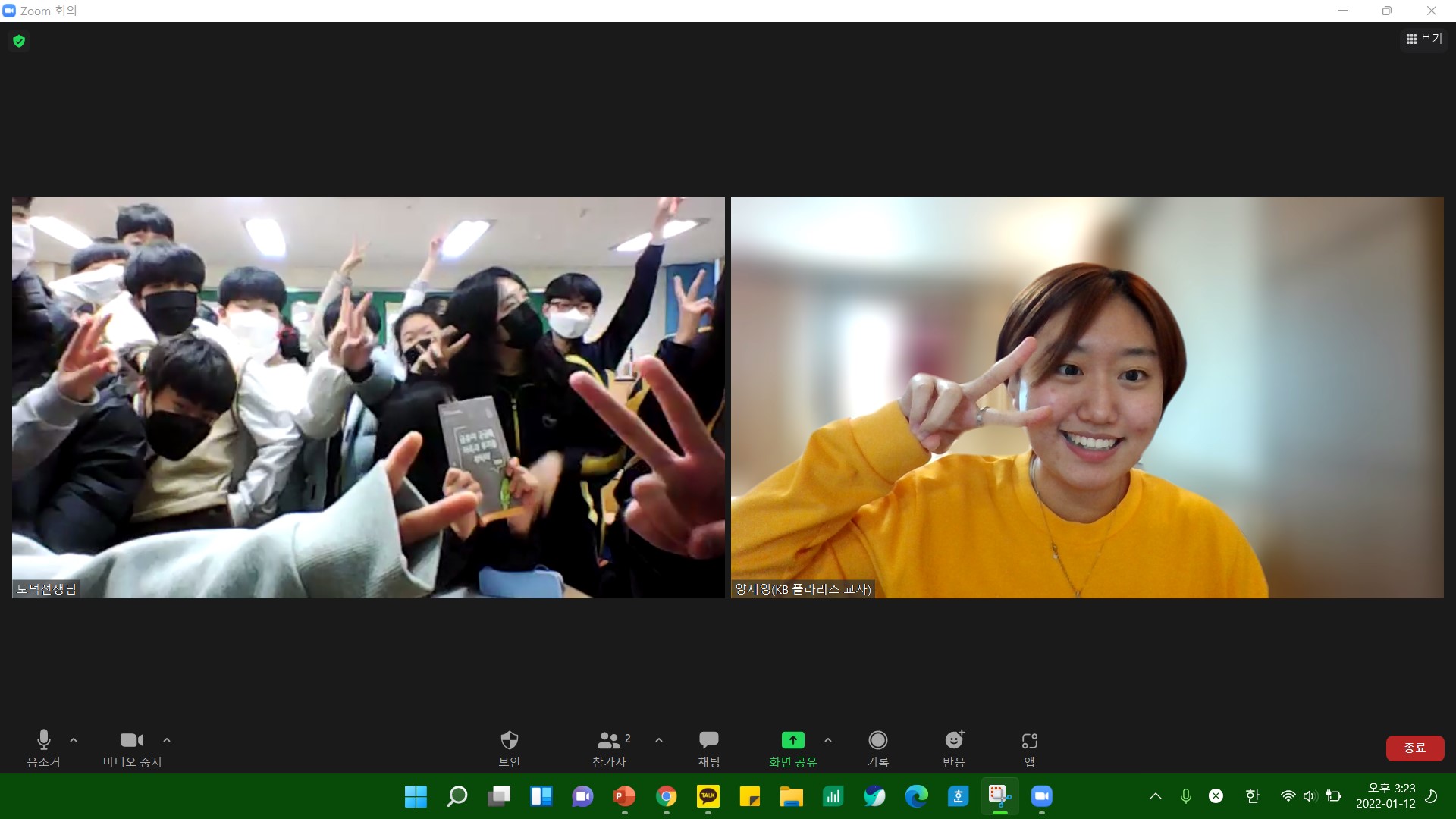Open the 참가자 participants panel

coord(609,747)
